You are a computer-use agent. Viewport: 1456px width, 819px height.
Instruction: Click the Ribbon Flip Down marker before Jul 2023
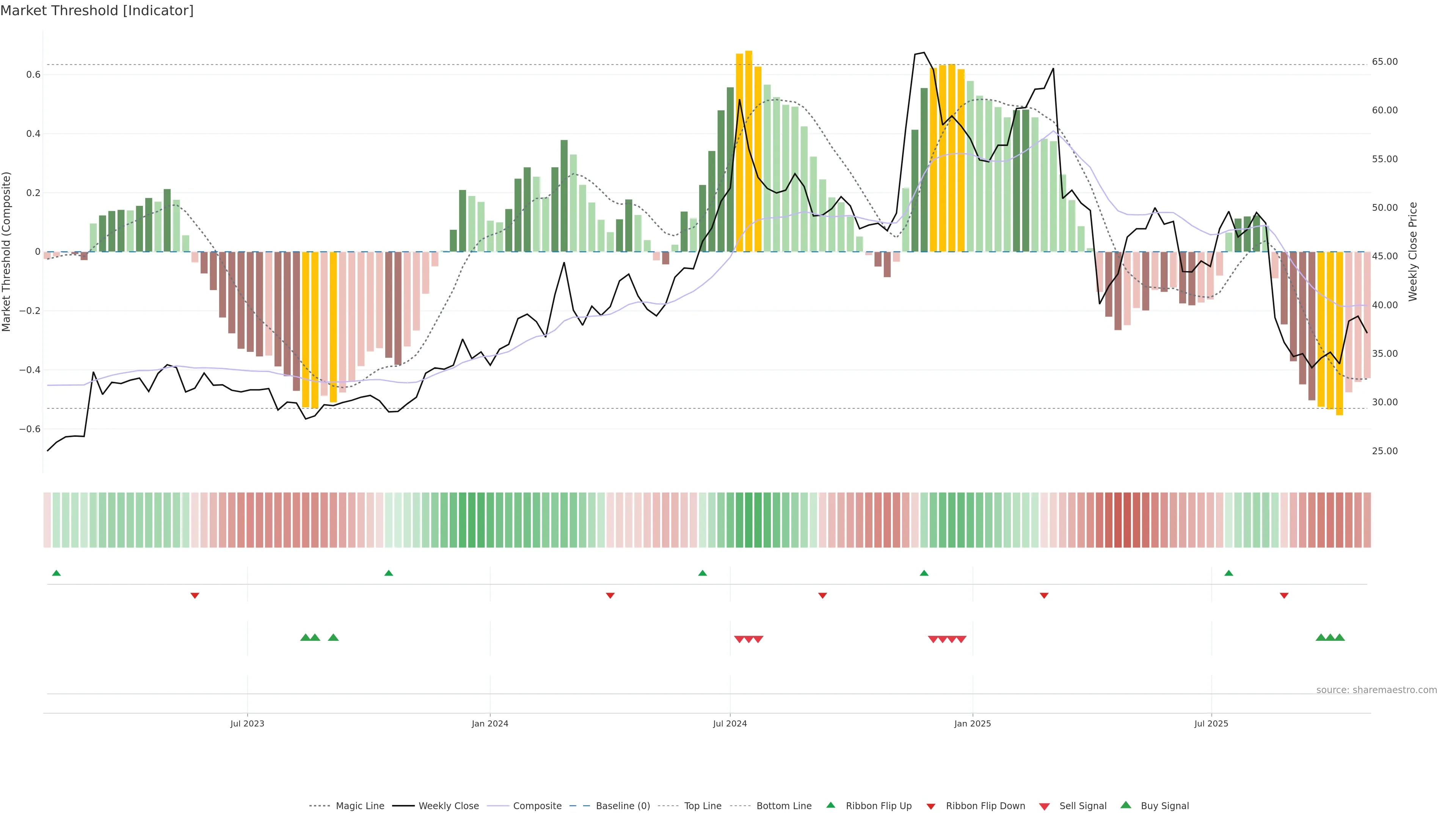pos(195,595)
